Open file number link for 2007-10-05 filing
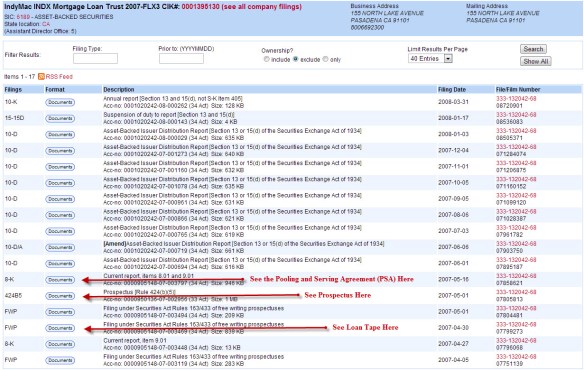 click(x=516, y=179)
